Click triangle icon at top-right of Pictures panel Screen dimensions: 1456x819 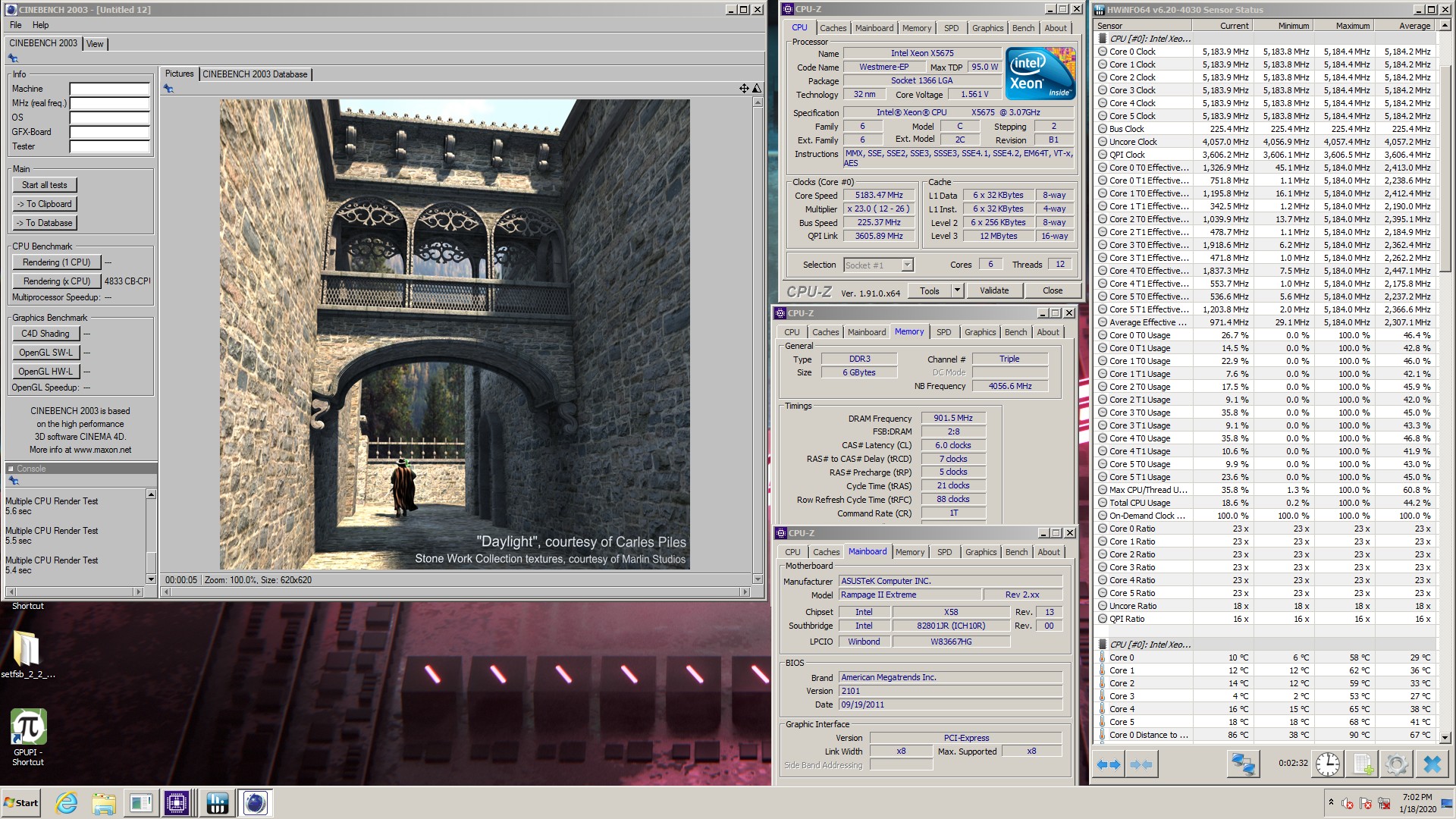coord(756,89)
